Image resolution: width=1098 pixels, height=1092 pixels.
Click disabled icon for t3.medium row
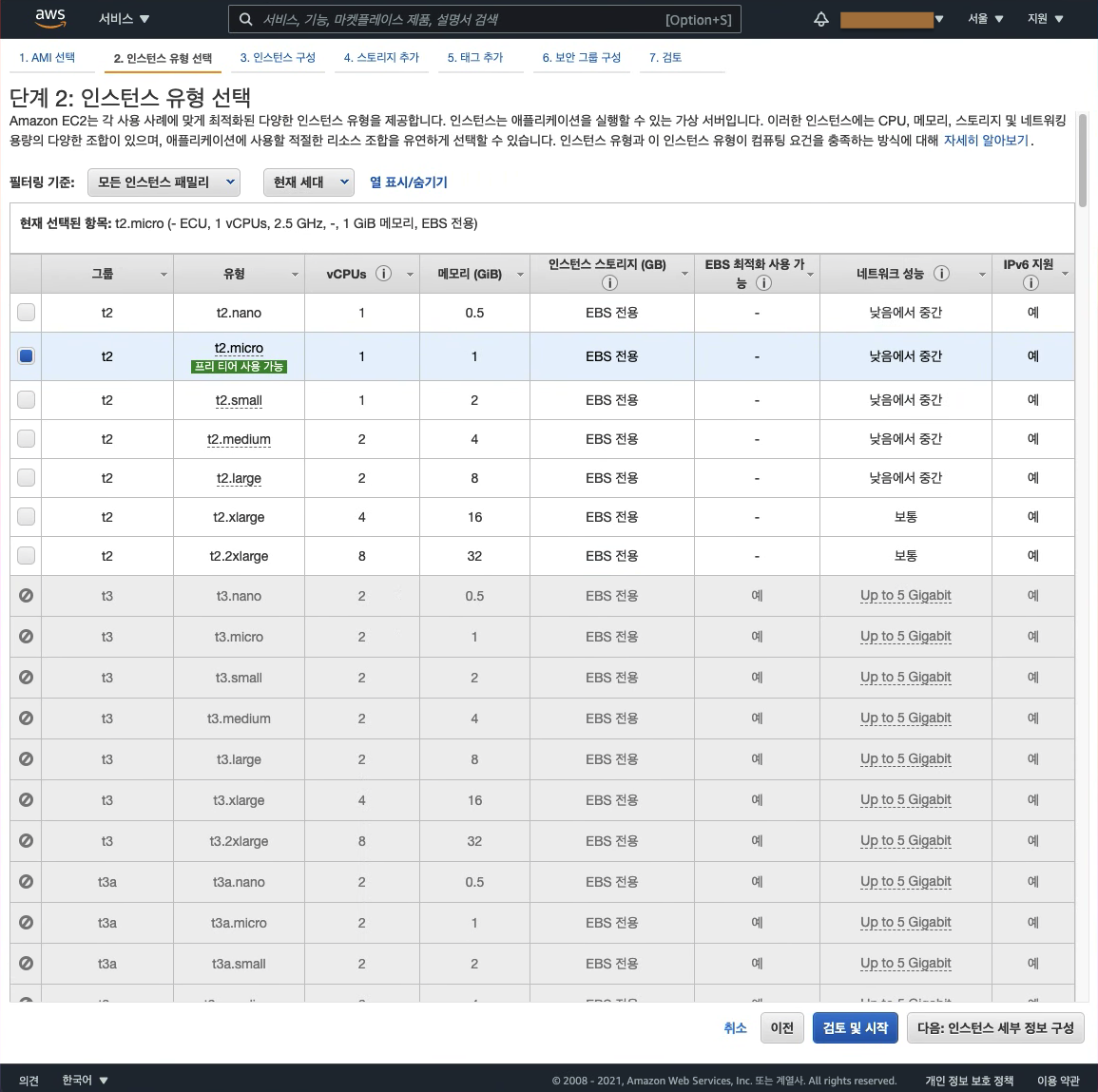(26, 718)
